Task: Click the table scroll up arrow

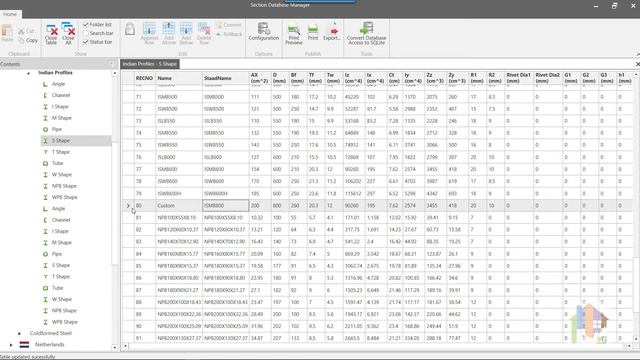Action: (x=636, y=75)
